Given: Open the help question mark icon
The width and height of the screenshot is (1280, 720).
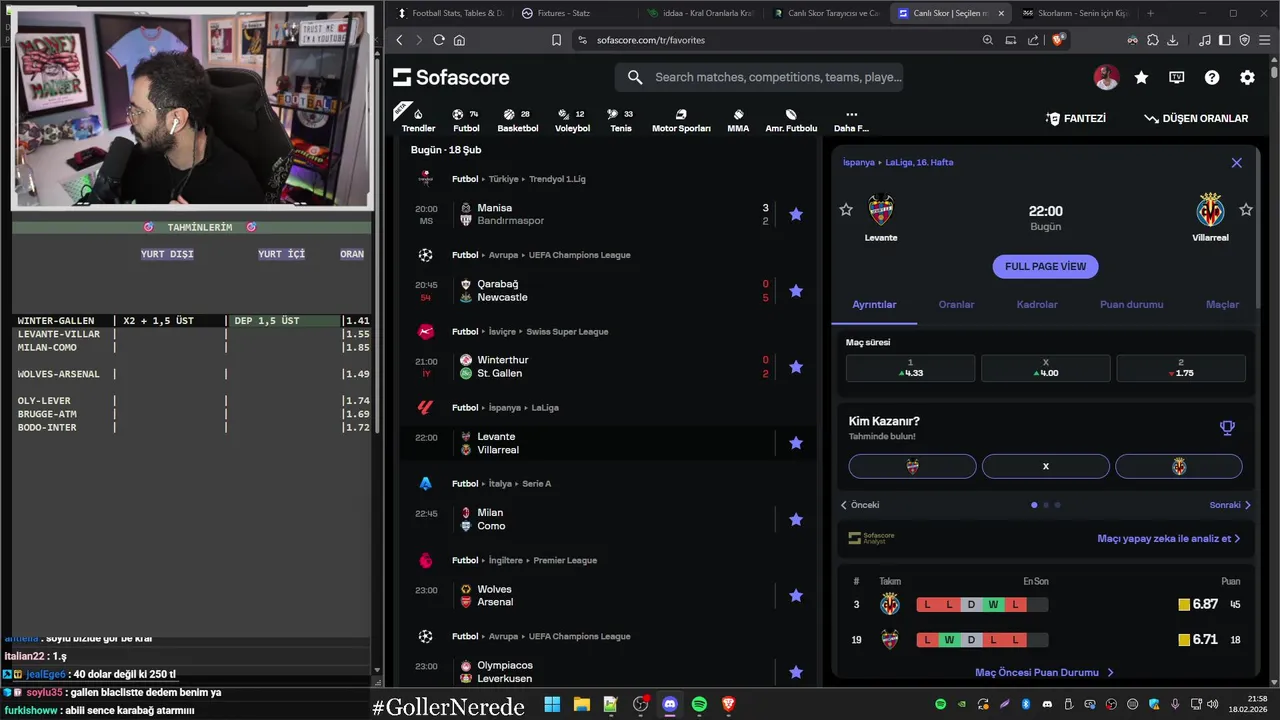Looking at the screenshot, I should 1212,77.
